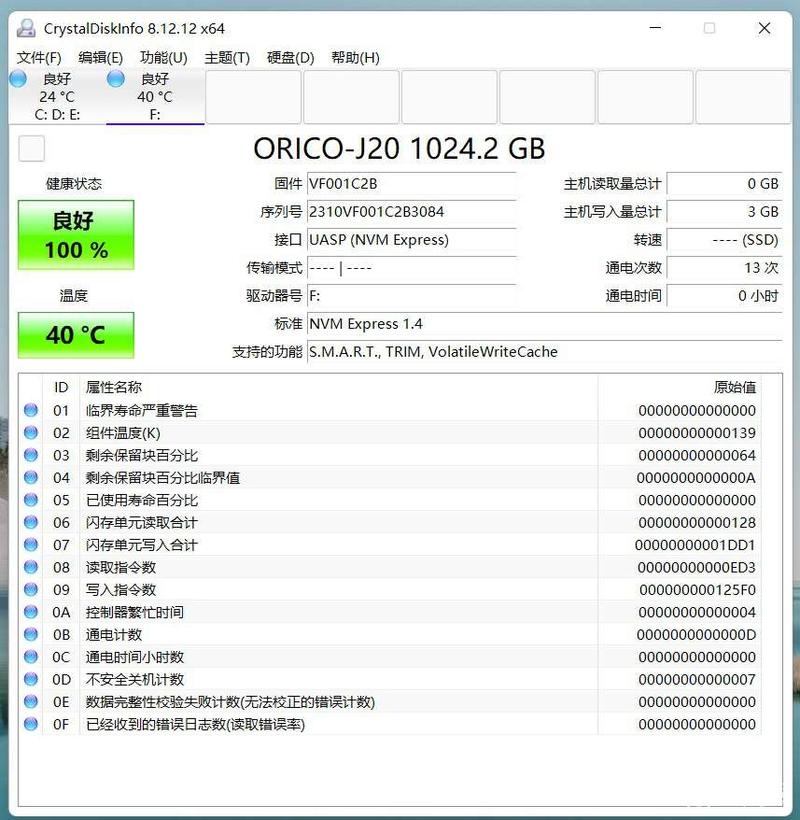Open the 硬盘(D) menu
The image size is (800, 820).
pos(291,58)
